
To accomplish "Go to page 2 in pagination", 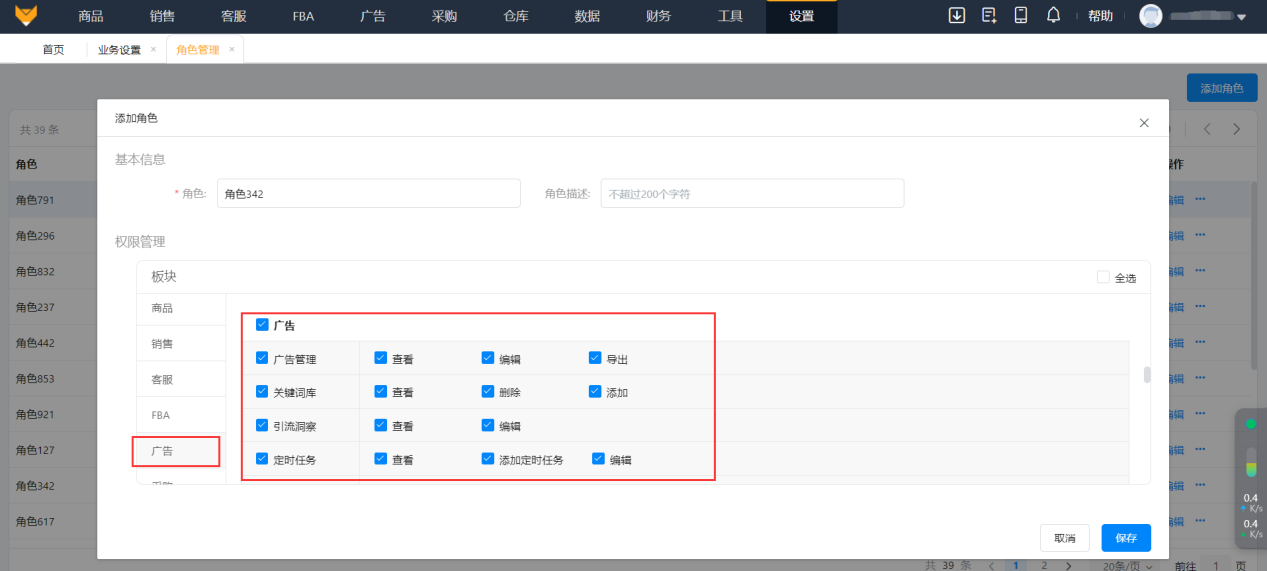I will [1044, 565].
